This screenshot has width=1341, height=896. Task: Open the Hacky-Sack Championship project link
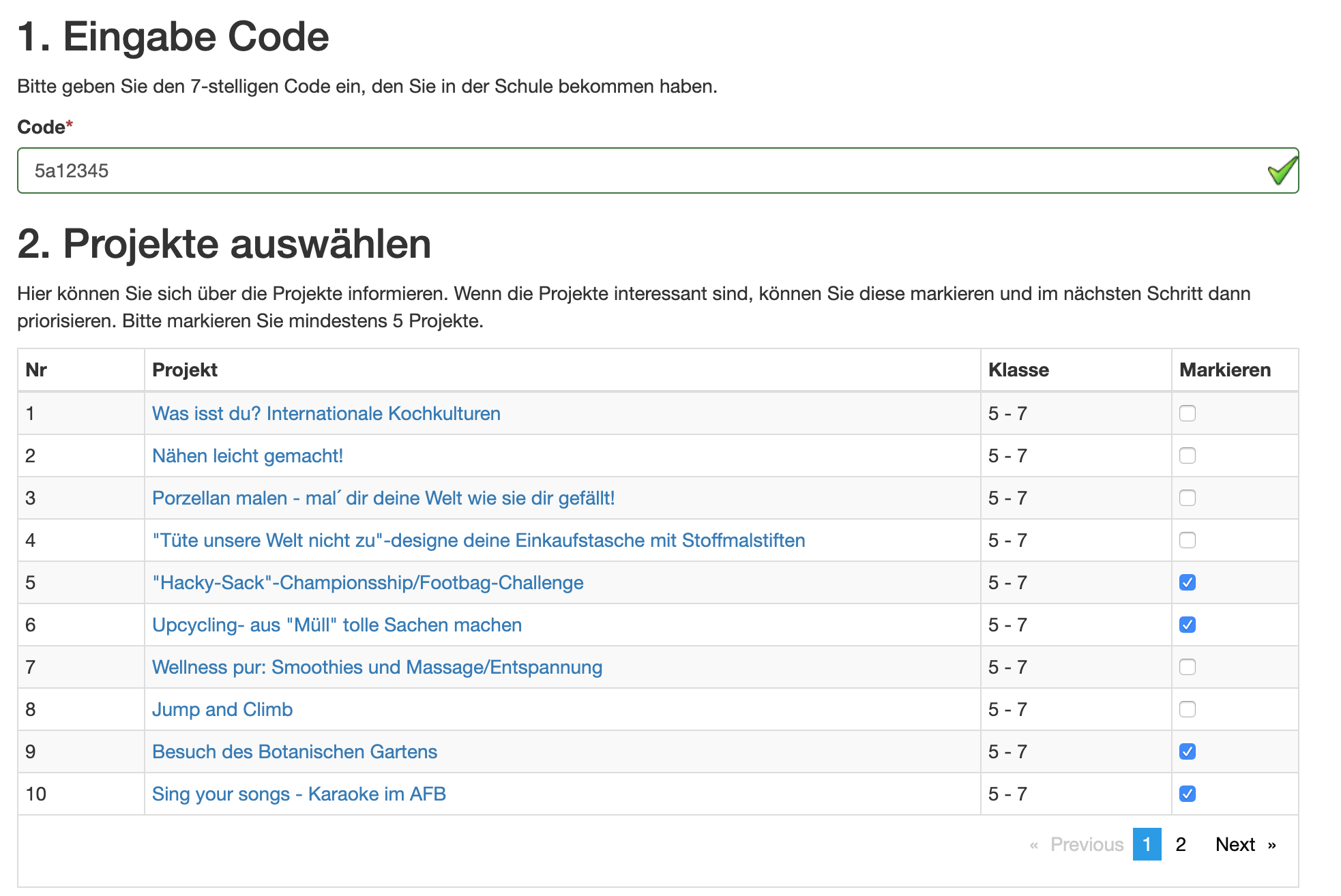(368, 582)
